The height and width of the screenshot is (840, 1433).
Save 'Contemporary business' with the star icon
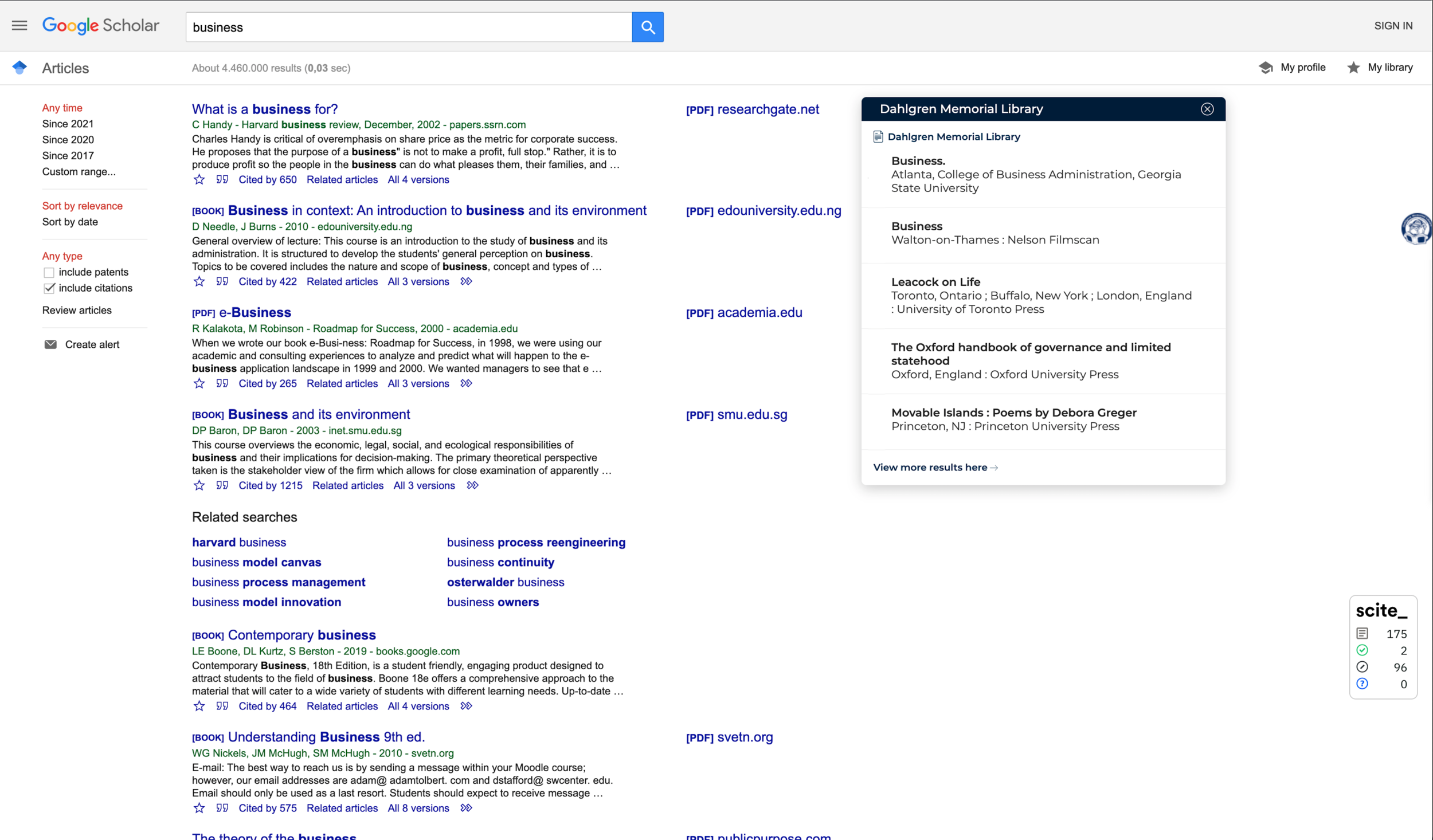pyautogui.click(x=199, y=706)
